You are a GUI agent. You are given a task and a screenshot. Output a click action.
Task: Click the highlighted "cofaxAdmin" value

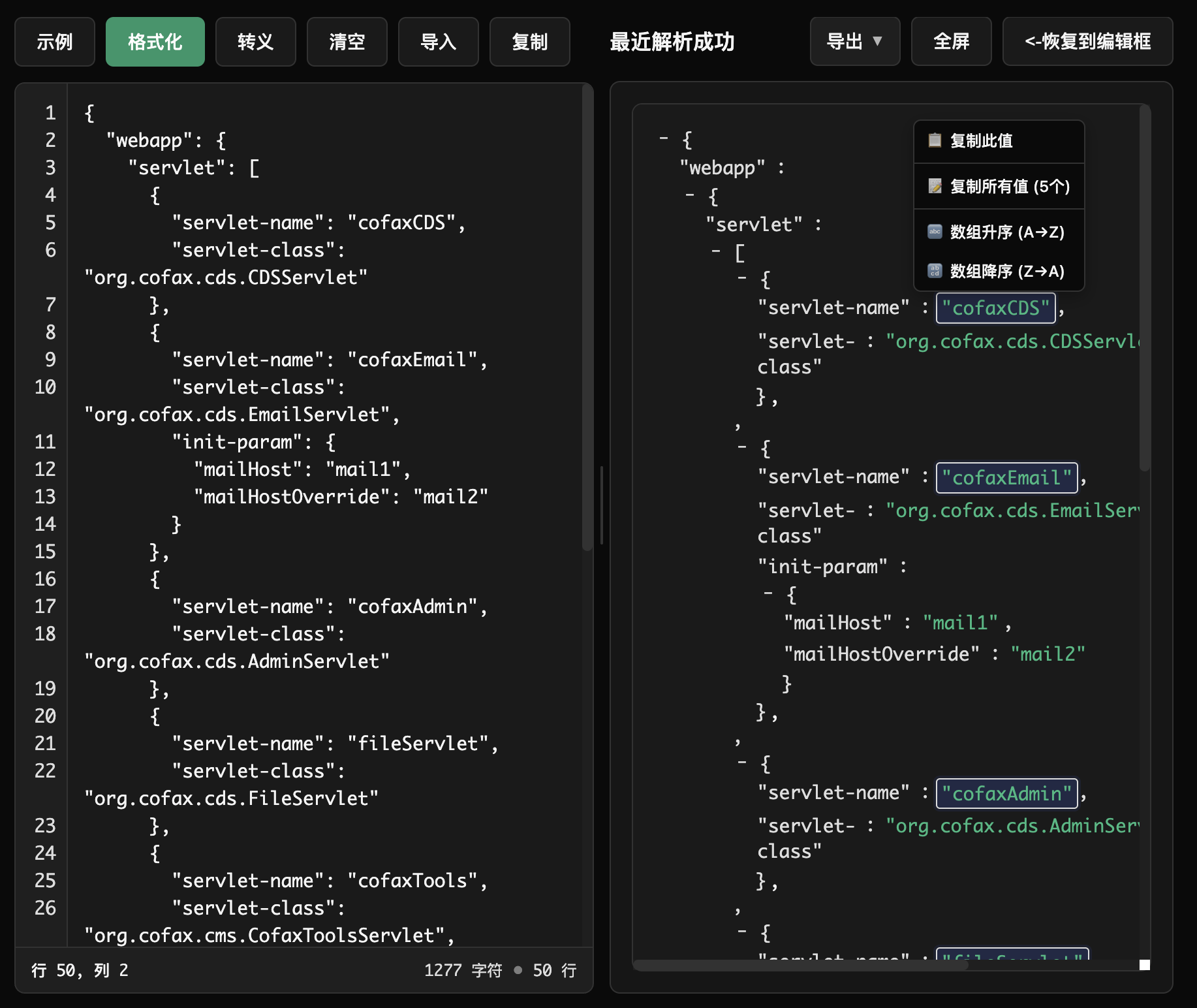point(1007,793)
